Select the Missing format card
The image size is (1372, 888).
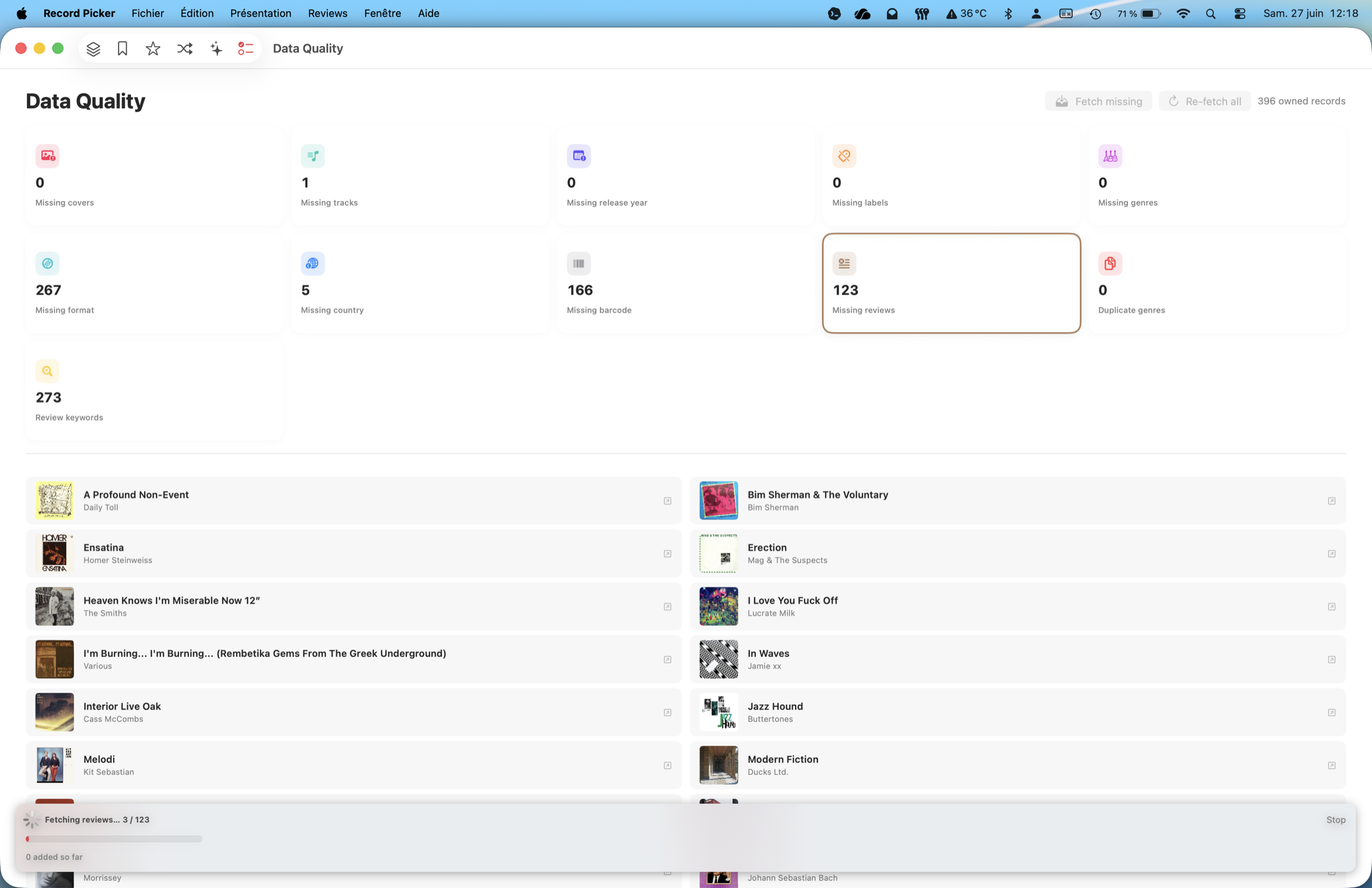pos(154,283)
